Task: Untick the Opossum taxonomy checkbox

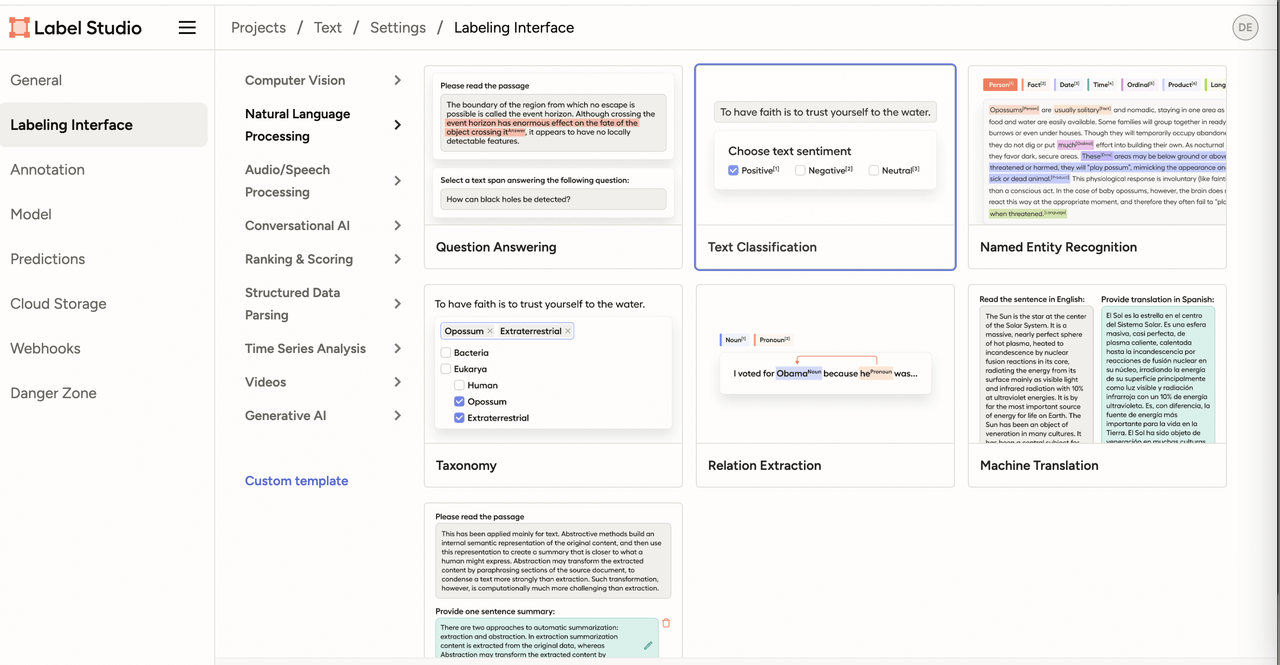Action: tap(459, 401)
